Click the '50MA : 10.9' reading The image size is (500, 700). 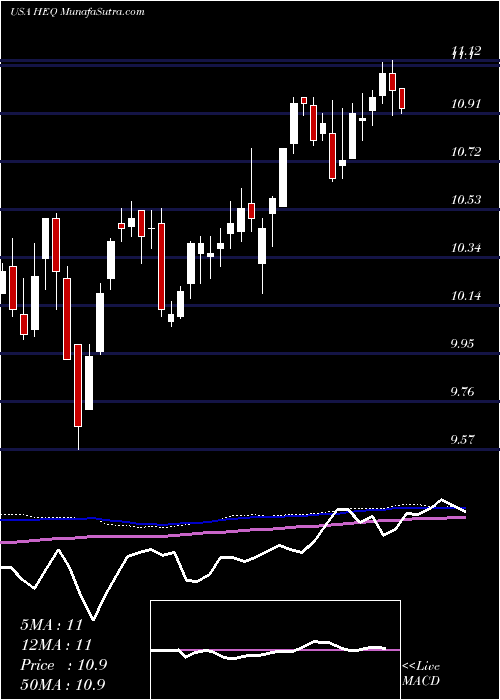(x=63, y=685)
